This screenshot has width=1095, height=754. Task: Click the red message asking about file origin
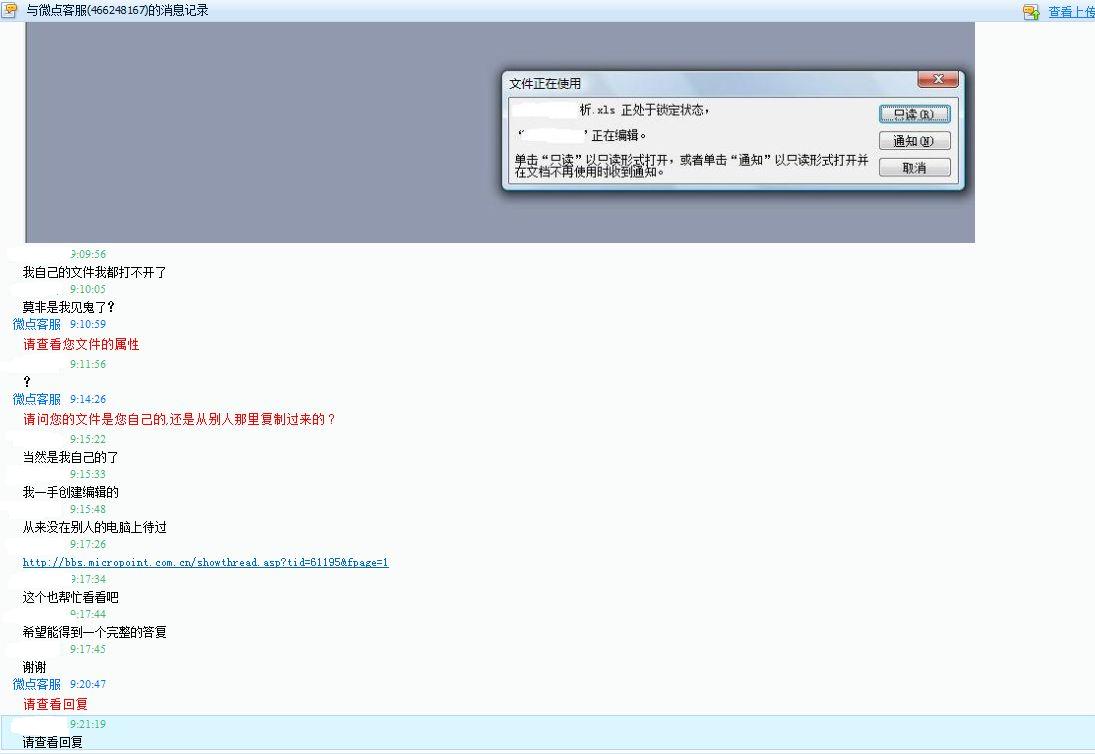(x=179, y=419)
